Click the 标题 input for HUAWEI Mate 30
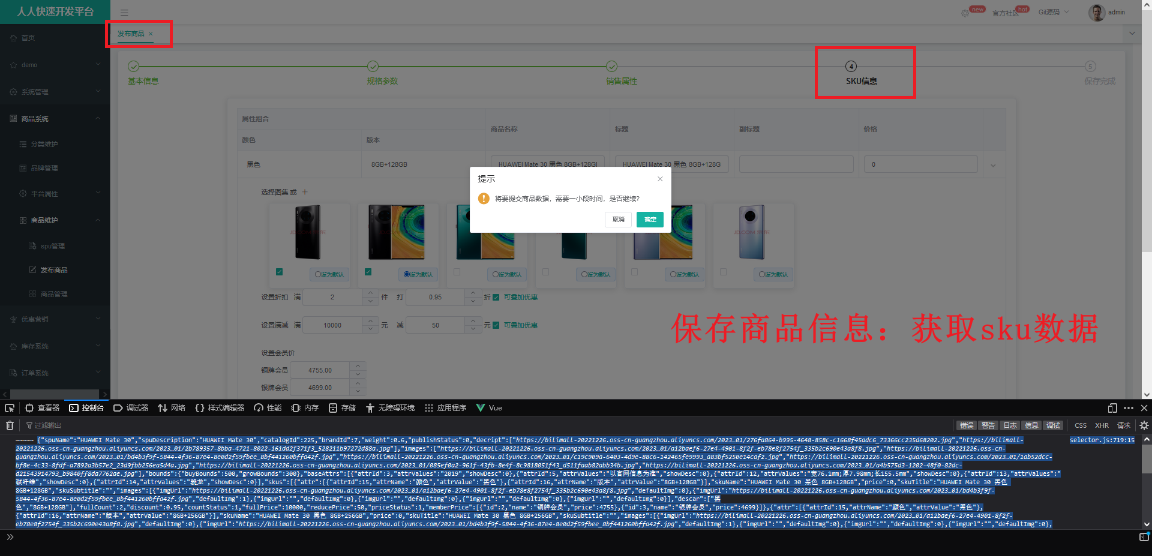The image size is (1152, 556). point(672,165)
